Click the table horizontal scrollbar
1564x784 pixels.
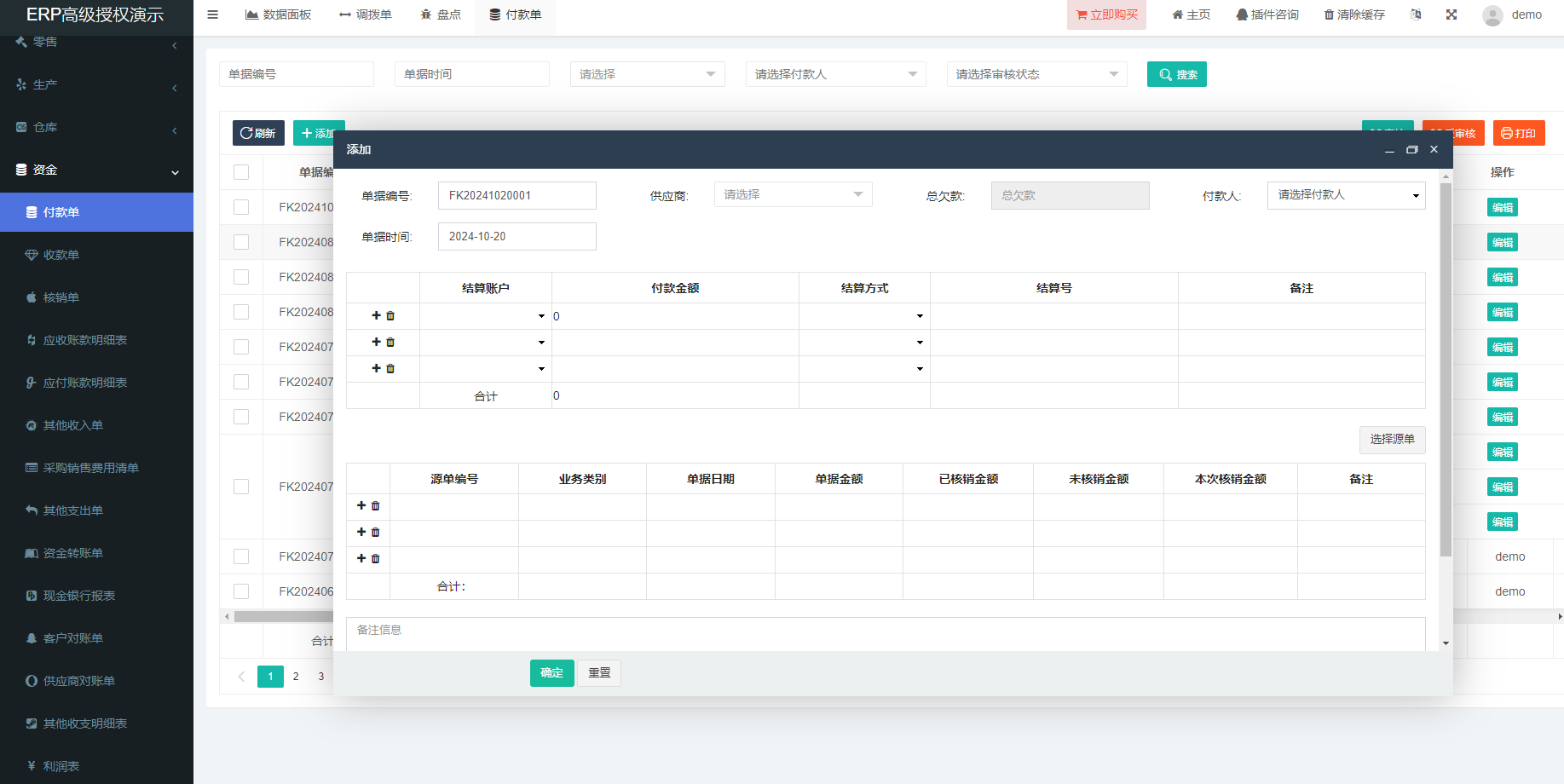[283, 616]
